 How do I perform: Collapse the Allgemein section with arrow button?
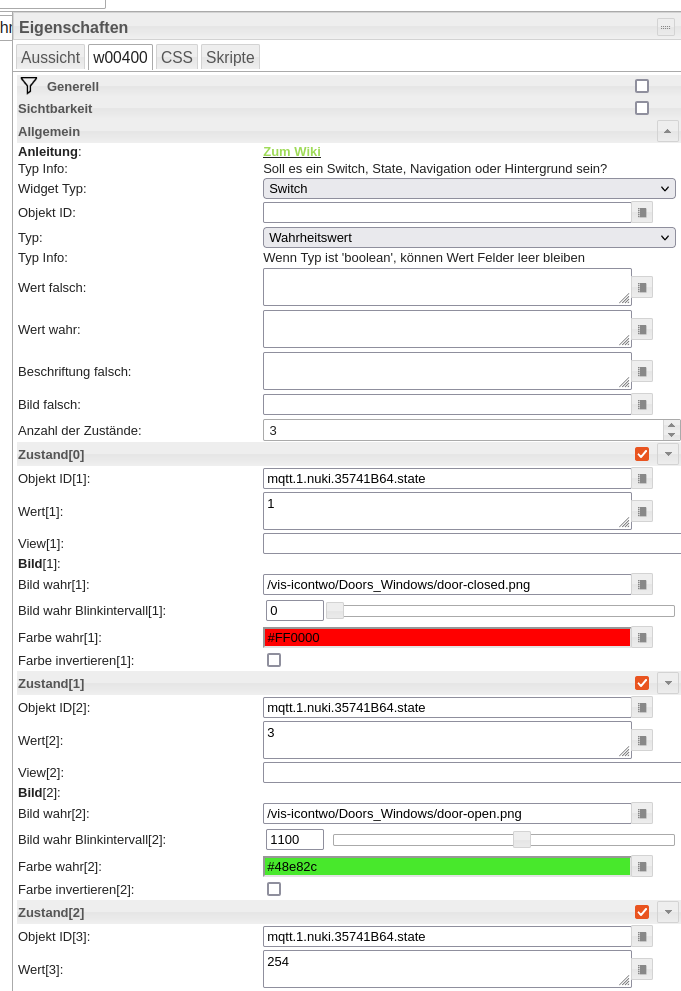[x=668, y=131]
